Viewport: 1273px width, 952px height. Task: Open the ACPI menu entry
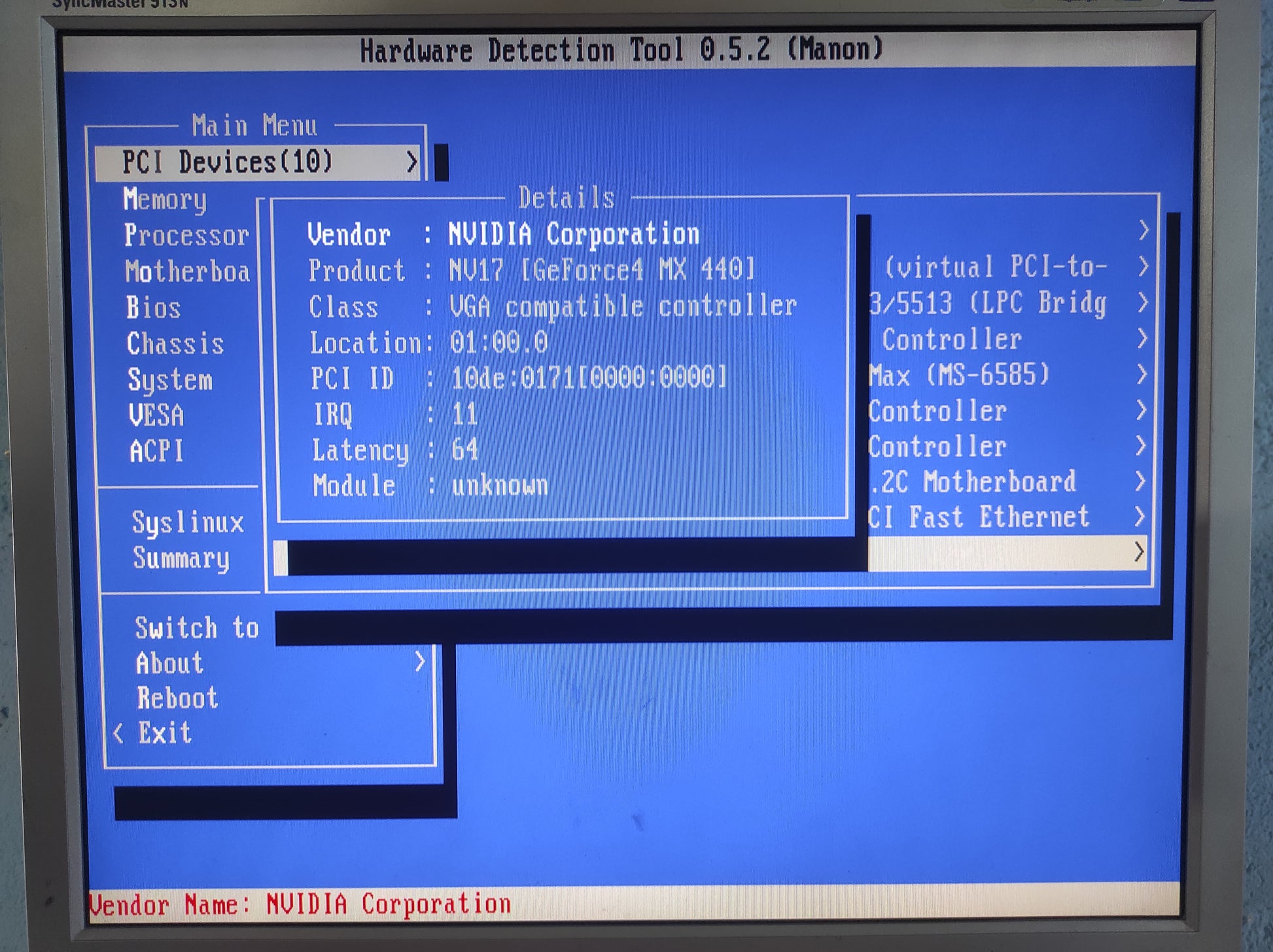[156, 451]
